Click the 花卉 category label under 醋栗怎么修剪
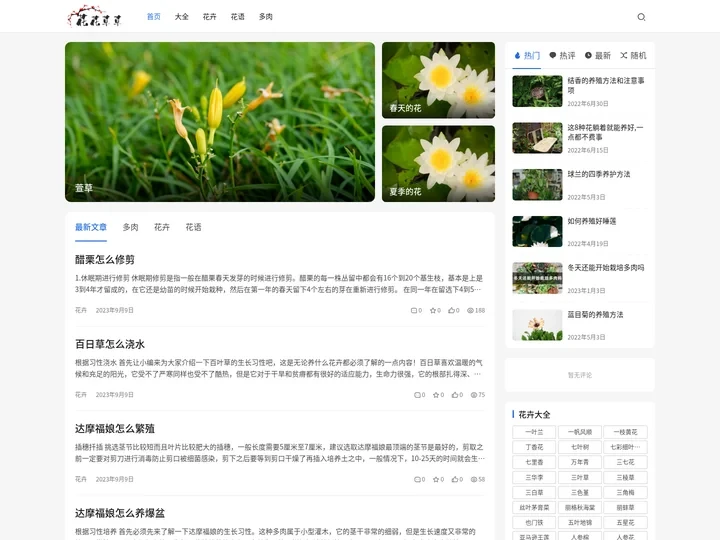The height and width of the screenshot is (540, 720). (81, 310)
